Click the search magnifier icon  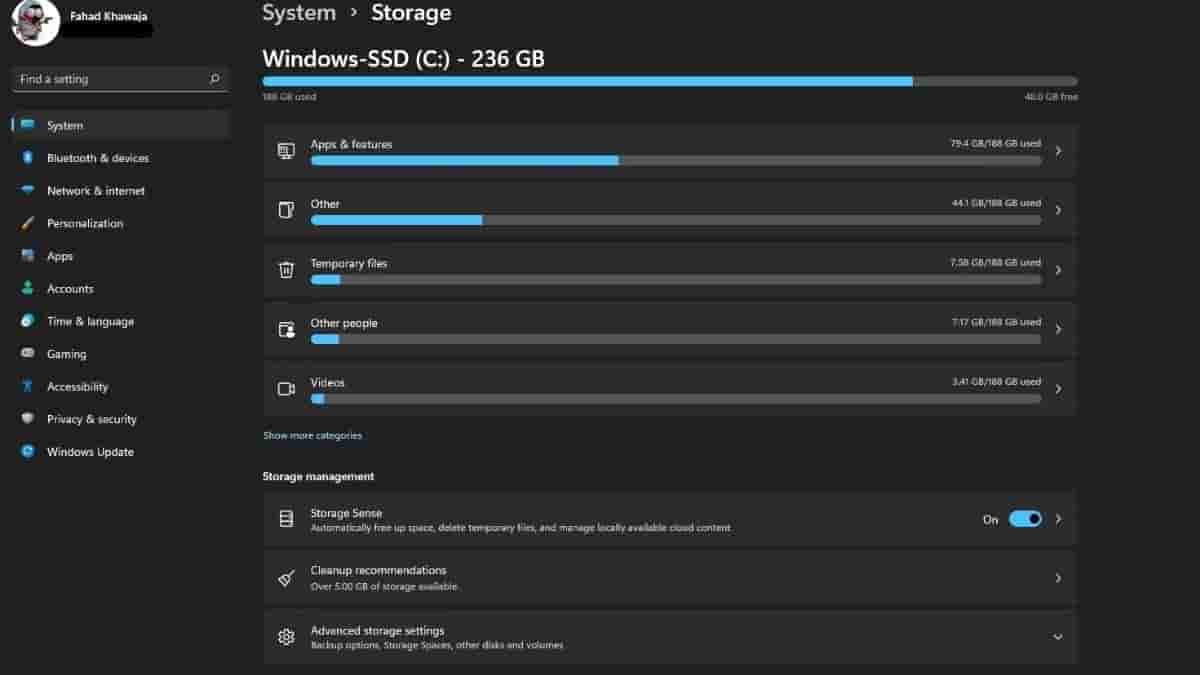(214, 79)
